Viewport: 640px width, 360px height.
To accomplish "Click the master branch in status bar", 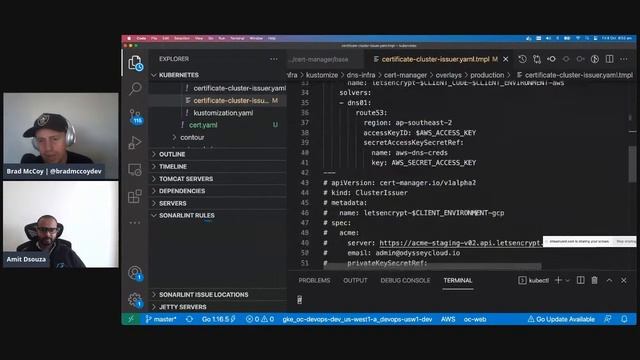I will tap(161, 319).
